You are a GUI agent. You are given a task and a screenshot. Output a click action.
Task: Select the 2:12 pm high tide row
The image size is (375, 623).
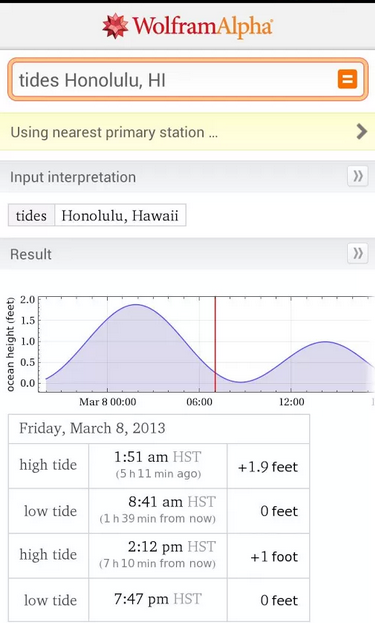(x=159, y=556)
